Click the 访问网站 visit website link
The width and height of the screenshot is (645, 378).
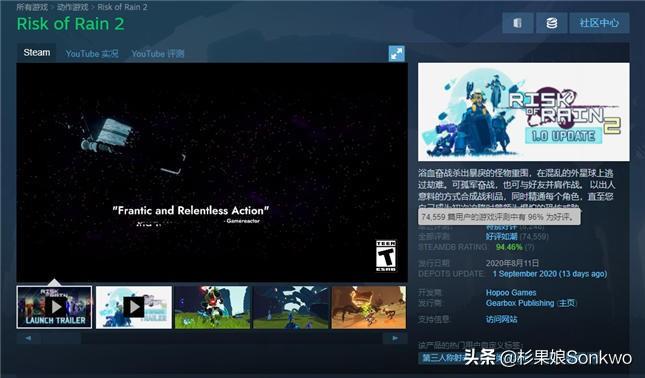501,319
